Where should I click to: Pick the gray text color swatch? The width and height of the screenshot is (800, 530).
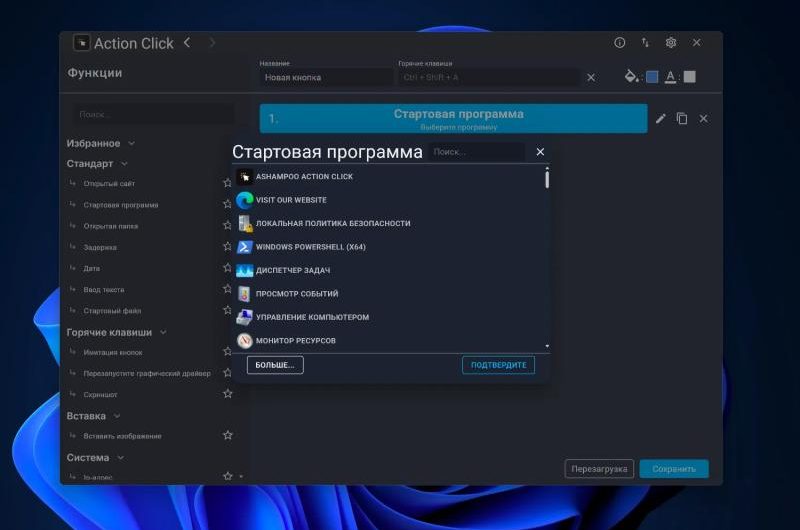click(x=690, y=77)
